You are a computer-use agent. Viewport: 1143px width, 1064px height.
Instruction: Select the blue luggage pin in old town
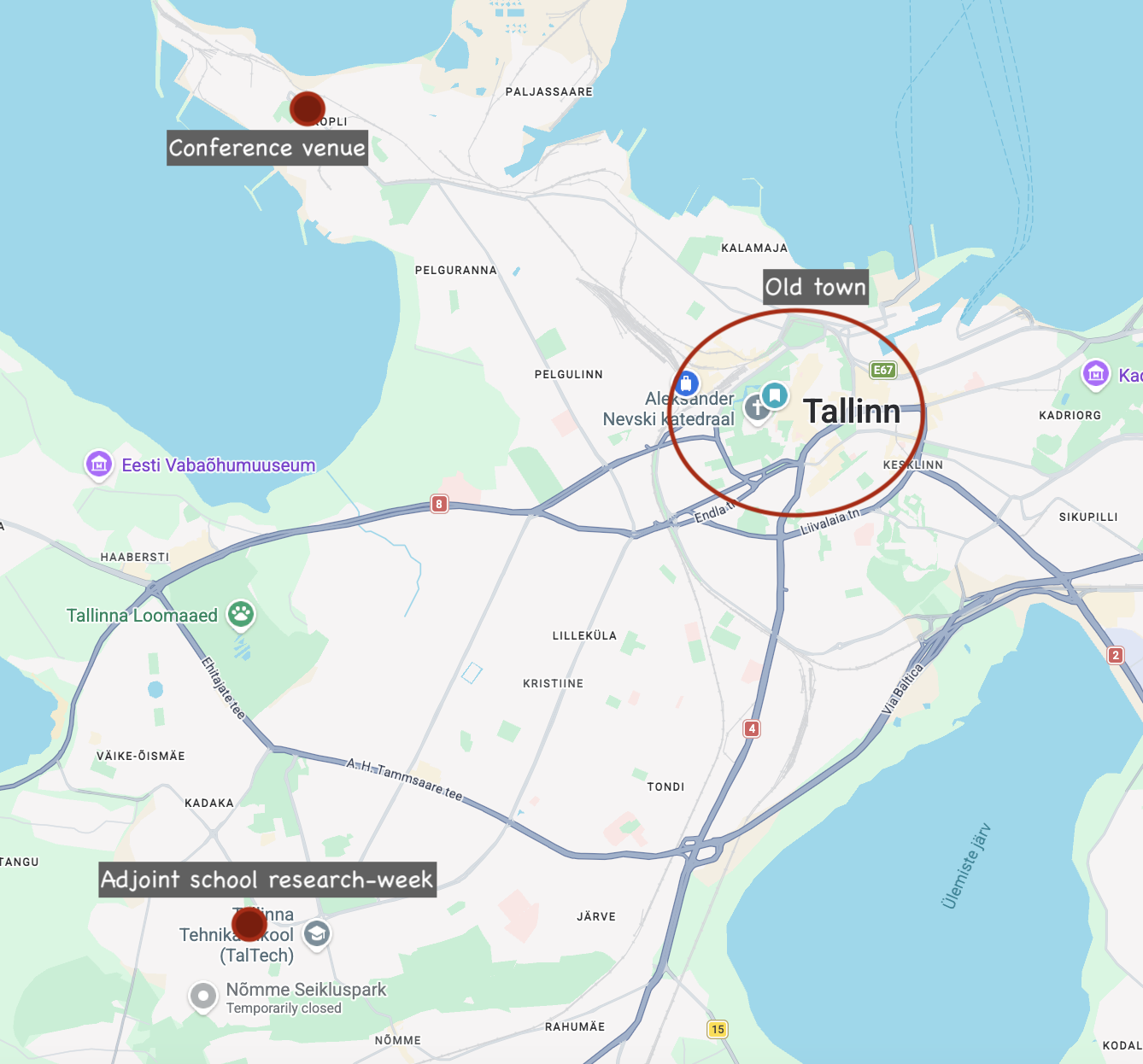[685, 383]
